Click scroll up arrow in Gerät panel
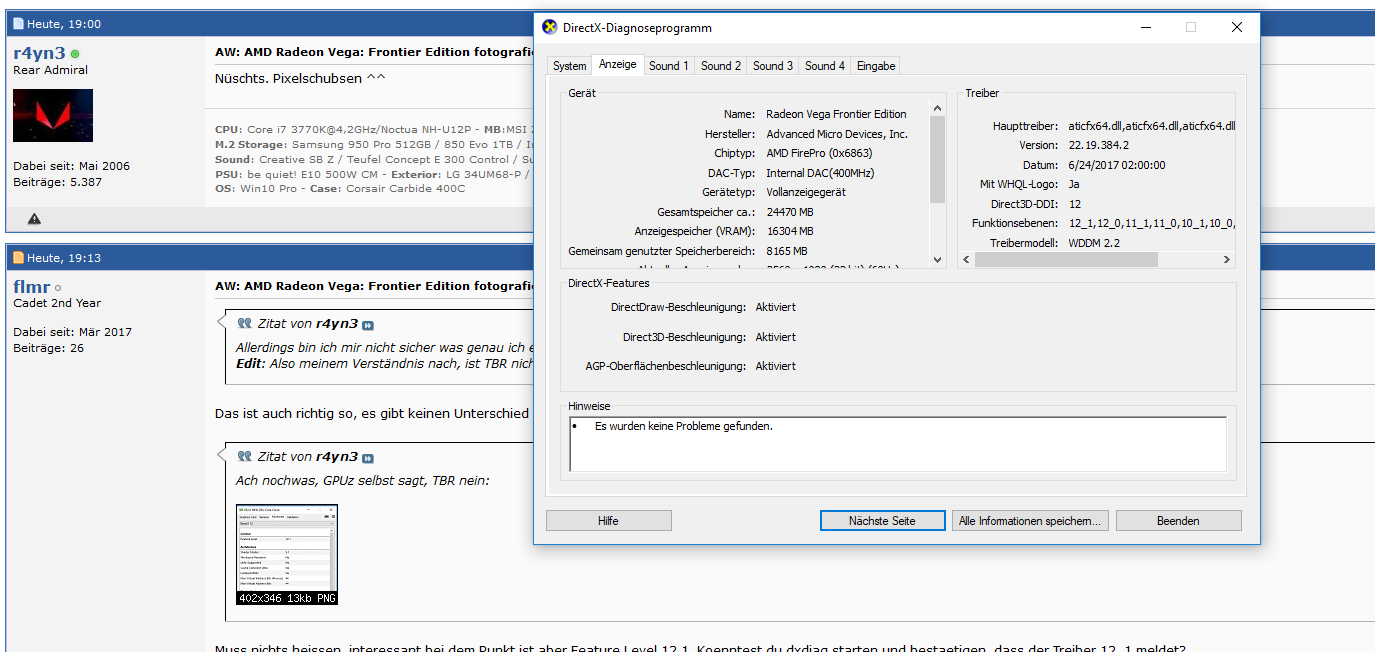1375x652 pixels. [937, 108]
